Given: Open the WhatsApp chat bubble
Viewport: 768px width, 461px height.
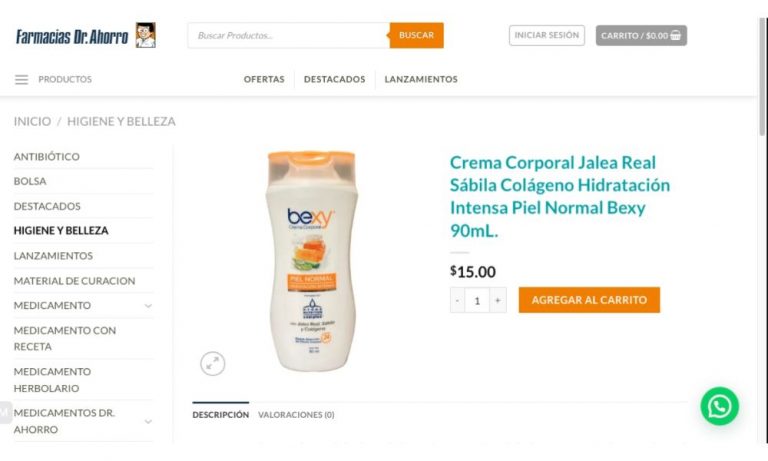Looking at the screenshot, I should coord(719,406).
